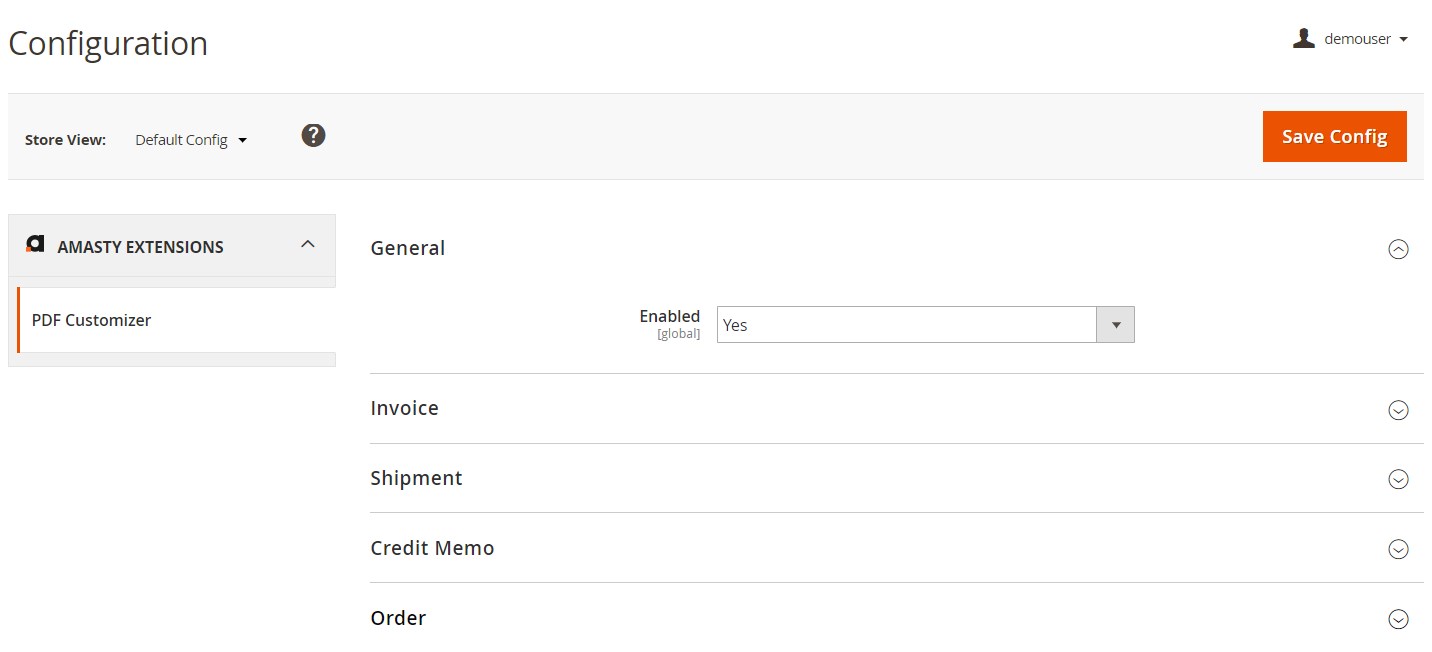
Task: Click the Invoice section heading text
Action: click(x=404, y=408)
